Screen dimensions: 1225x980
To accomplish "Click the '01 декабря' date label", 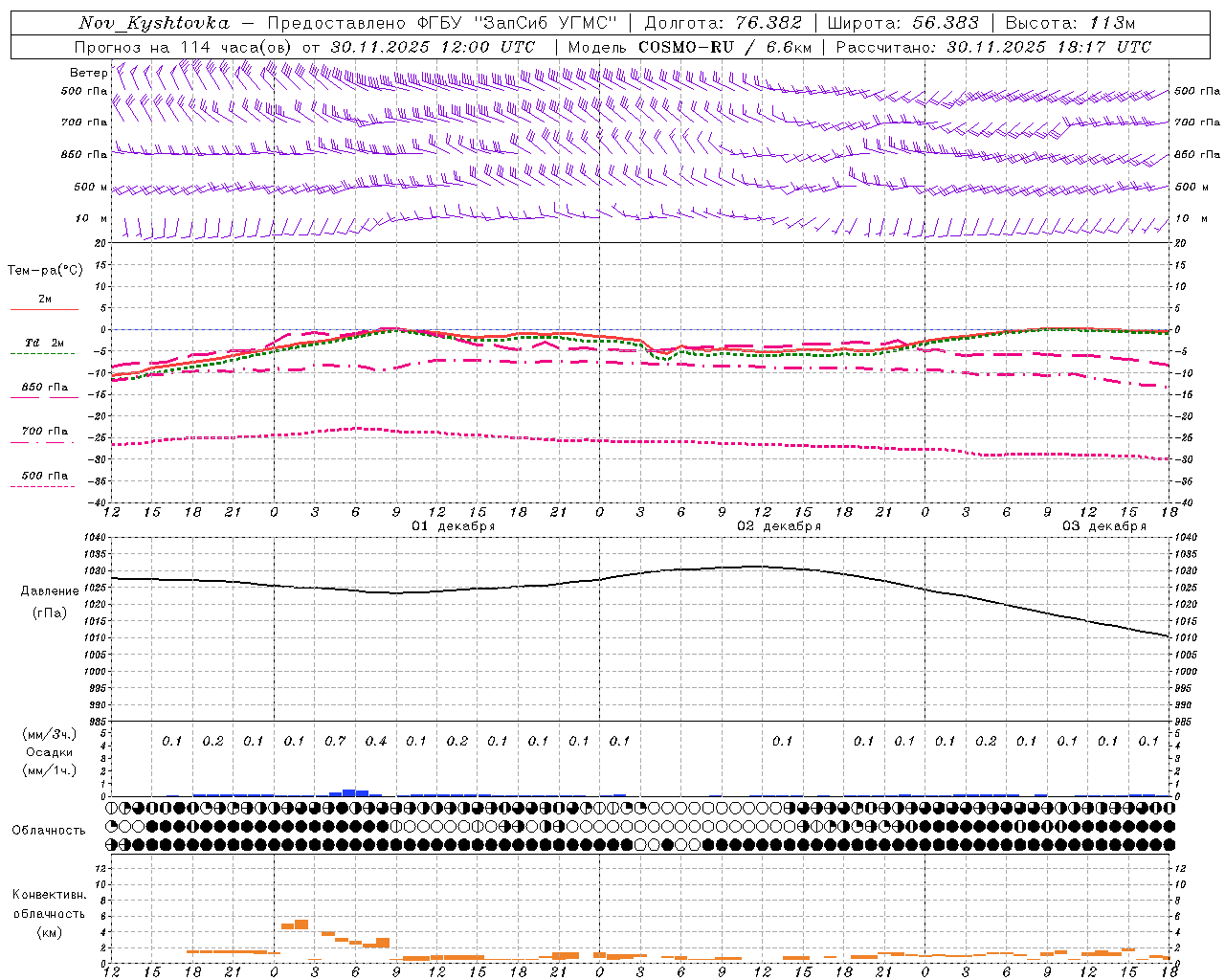I will 454,526.
